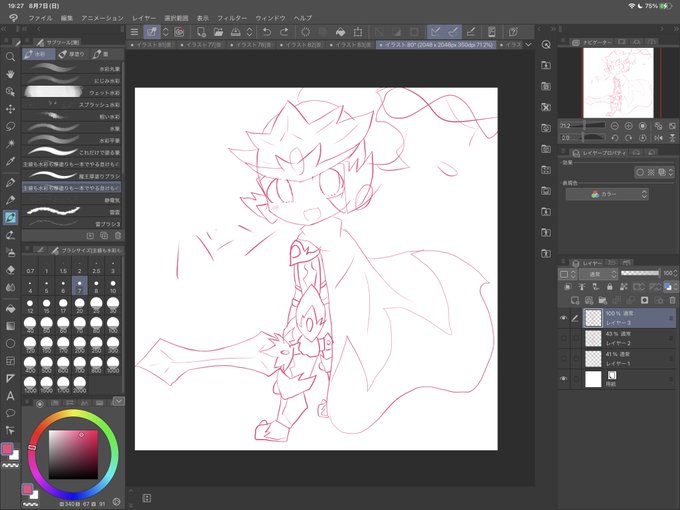Click the layer opacity slider
Image resolution: width=680 pixels, height=510 pixels.
pyautogui.click(x=640, y=273)
